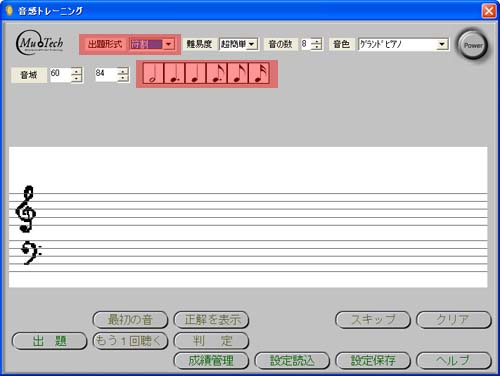Image resolution: width=500 pixels, height=376 pixels.
Task: Increase the 音の数 note count stepper
Action: pyautogui.click(x=317, y=41)
